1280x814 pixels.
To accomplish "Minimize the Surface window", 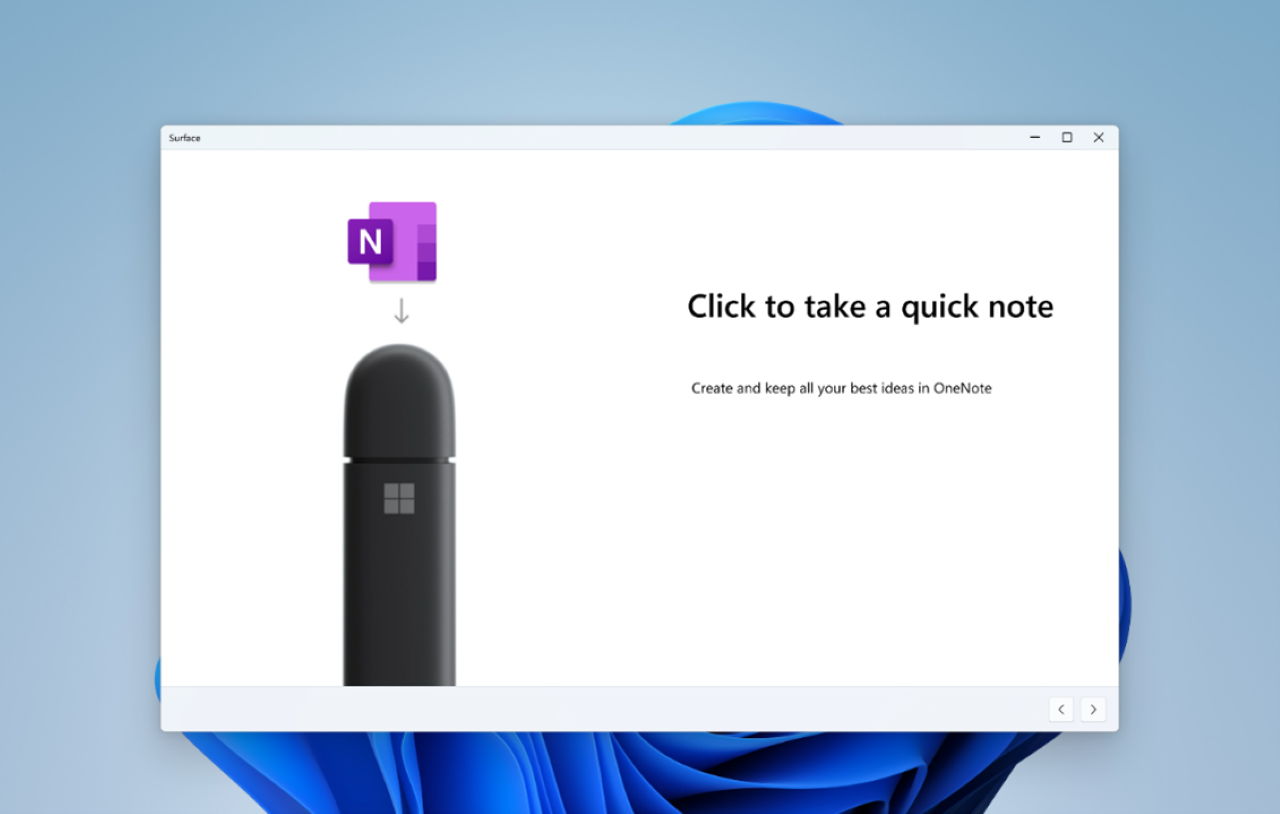I will pyautogui.click(x=1035, y=138).
